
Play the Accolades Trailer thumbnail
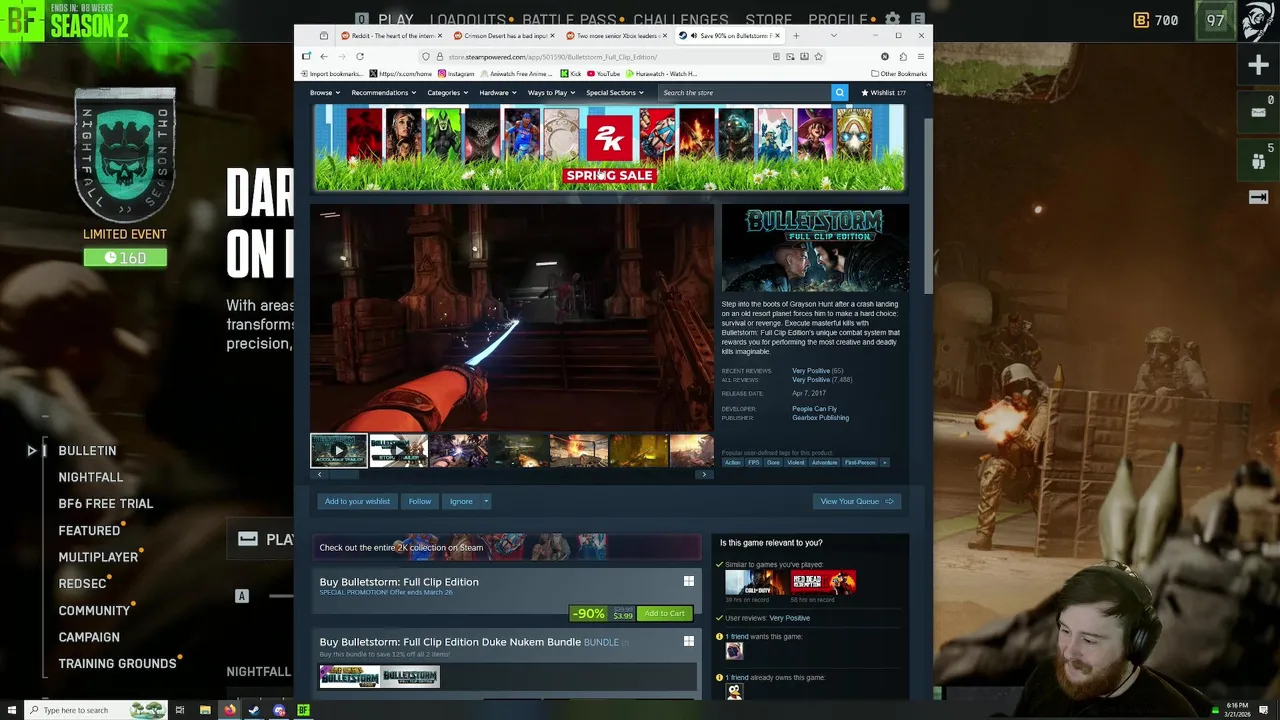[338, 450]
